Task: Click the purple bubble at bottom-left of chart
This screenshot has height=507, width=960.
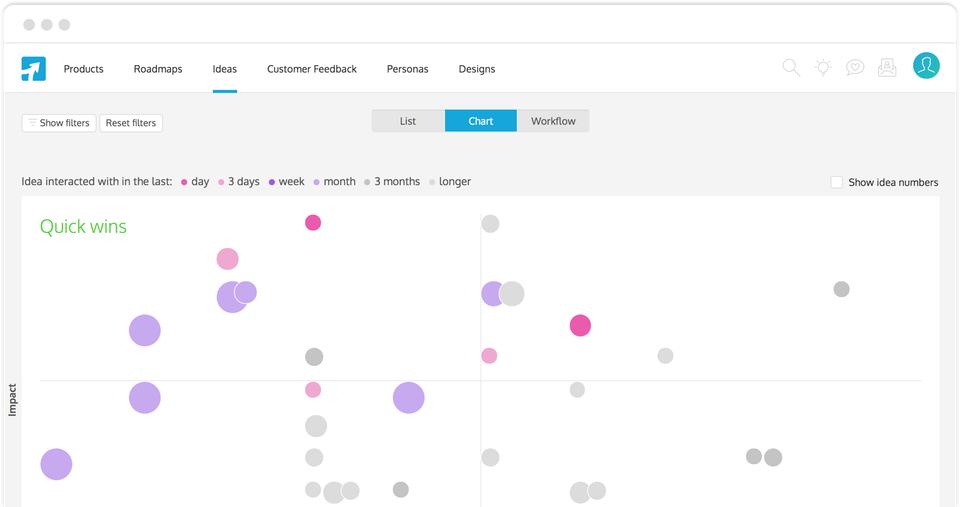Action: tap(56, 464)
